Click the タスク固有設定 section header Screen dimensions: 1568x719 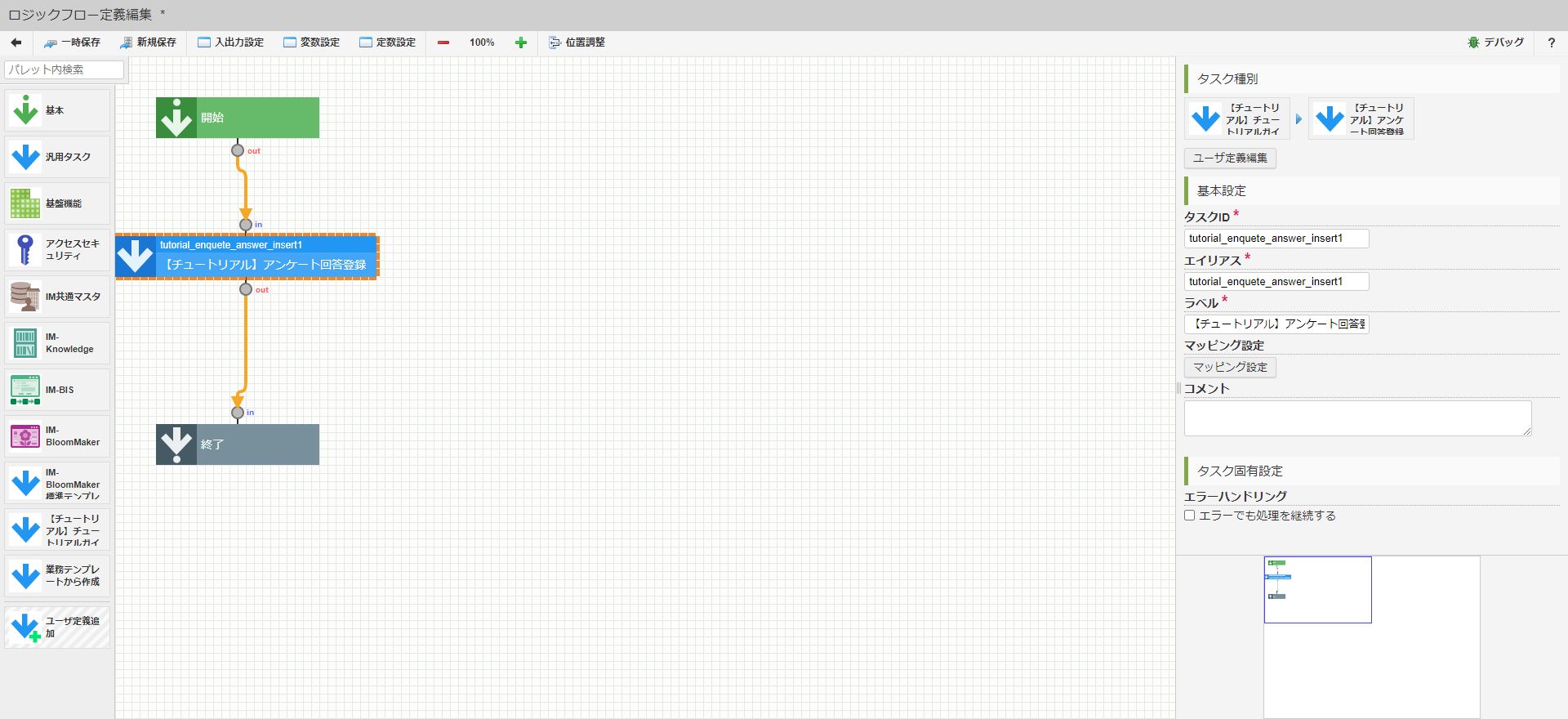tap(1372, 471)
